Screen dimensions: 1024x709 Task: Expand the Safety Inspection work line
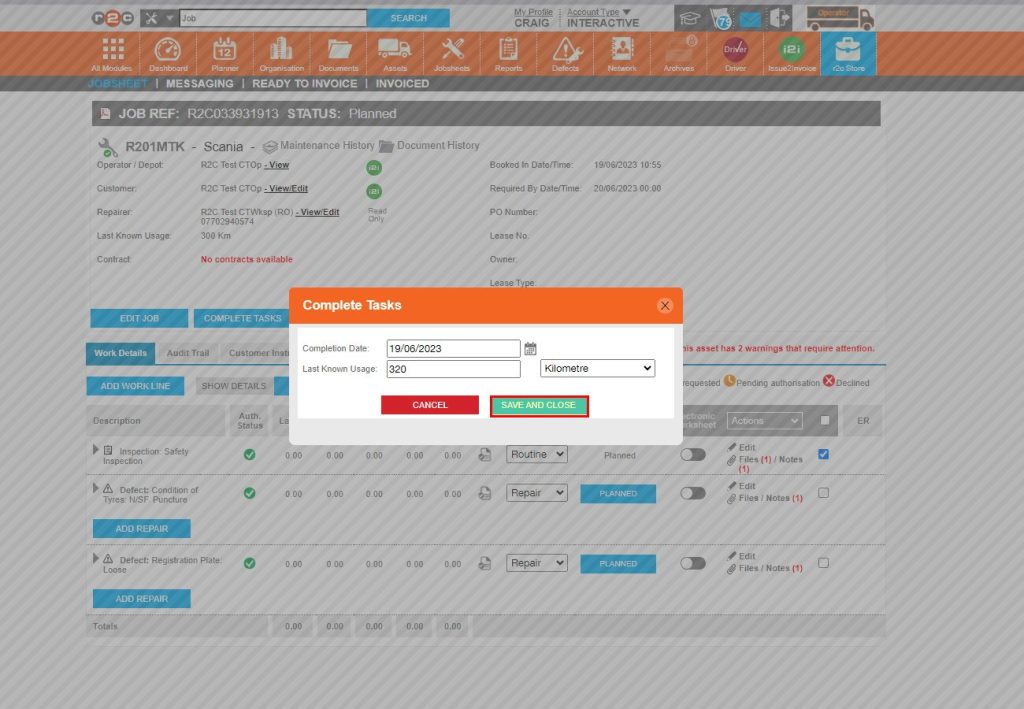click(96, 451)
